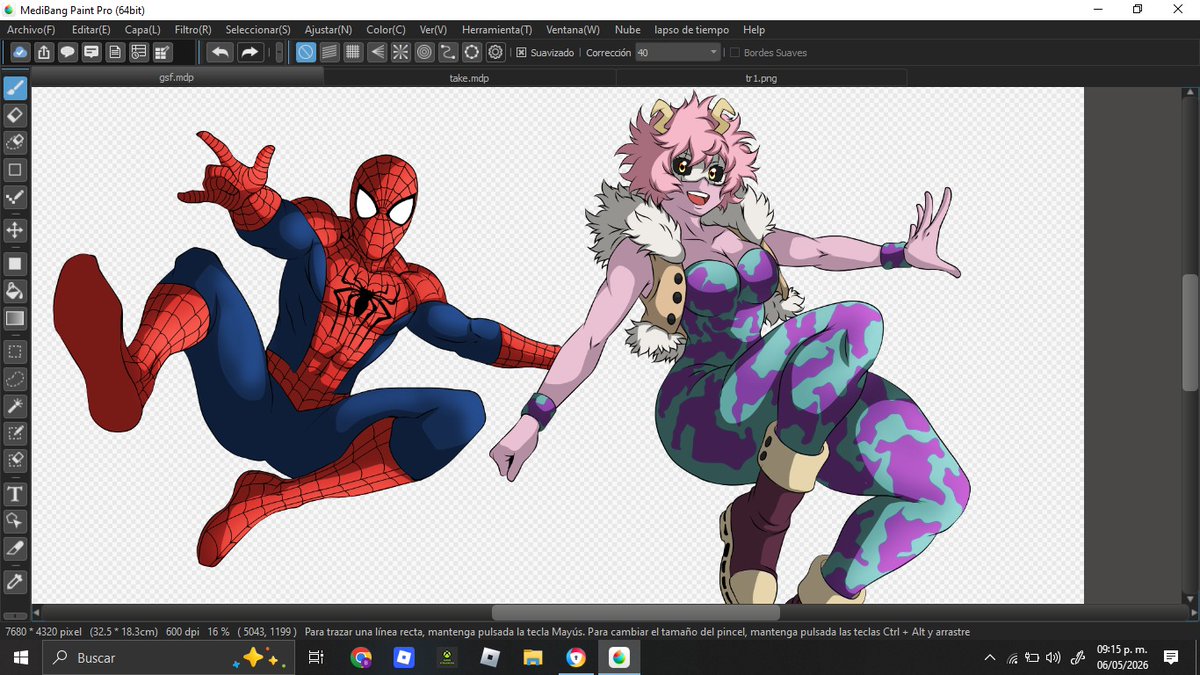
Task: Open the Herramienta(T) menu
Action: pos(497,30)
